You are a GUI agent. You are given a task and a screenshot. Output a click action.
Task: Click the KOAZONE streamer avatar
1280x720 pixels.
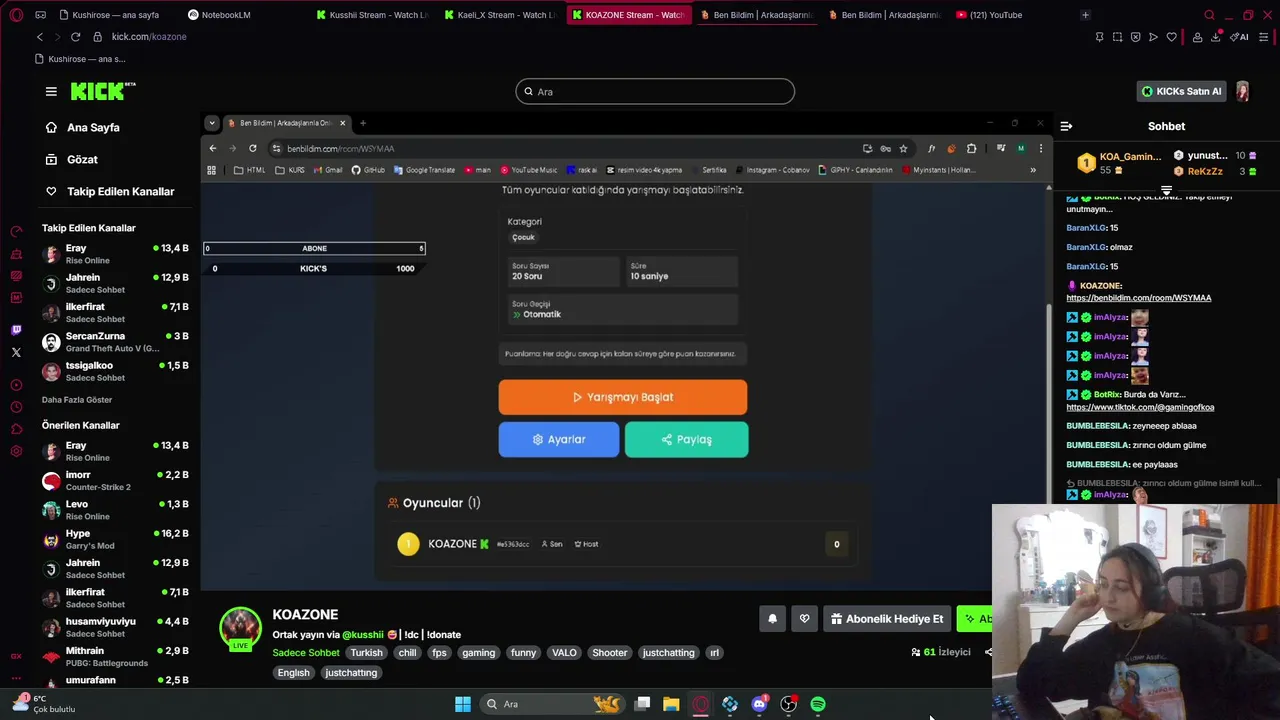240,628
